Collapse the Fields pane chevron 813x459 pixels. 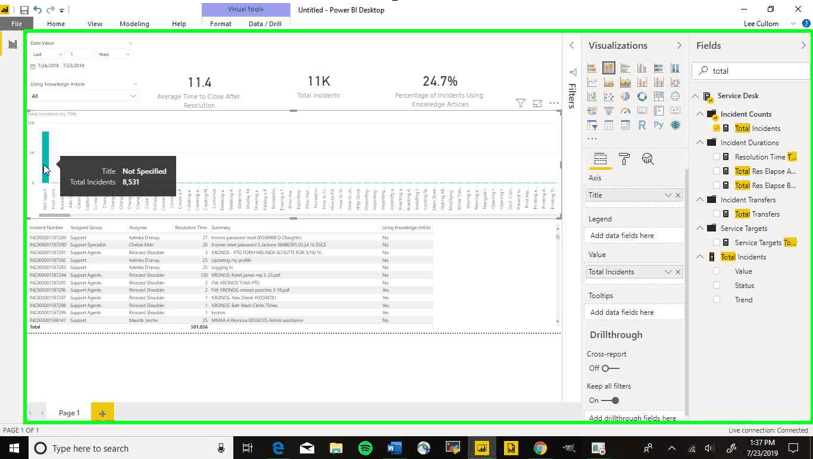(x=804, y=46)
